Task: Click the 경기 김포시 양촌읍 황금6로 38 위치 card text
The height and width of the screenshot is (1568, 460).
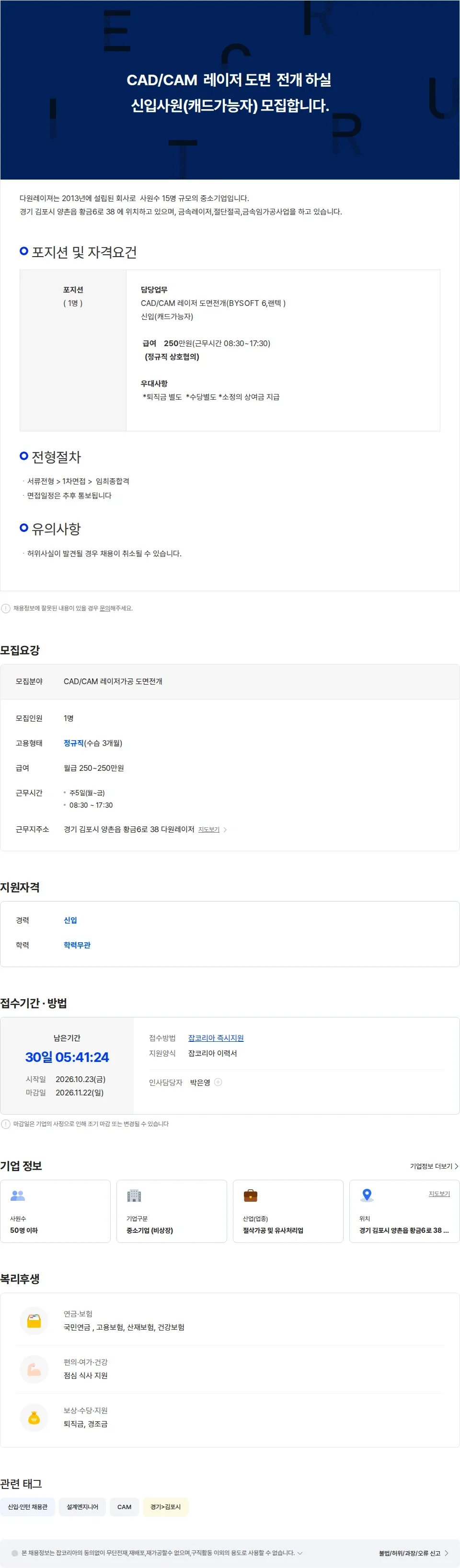Action: click(403, 1230)
